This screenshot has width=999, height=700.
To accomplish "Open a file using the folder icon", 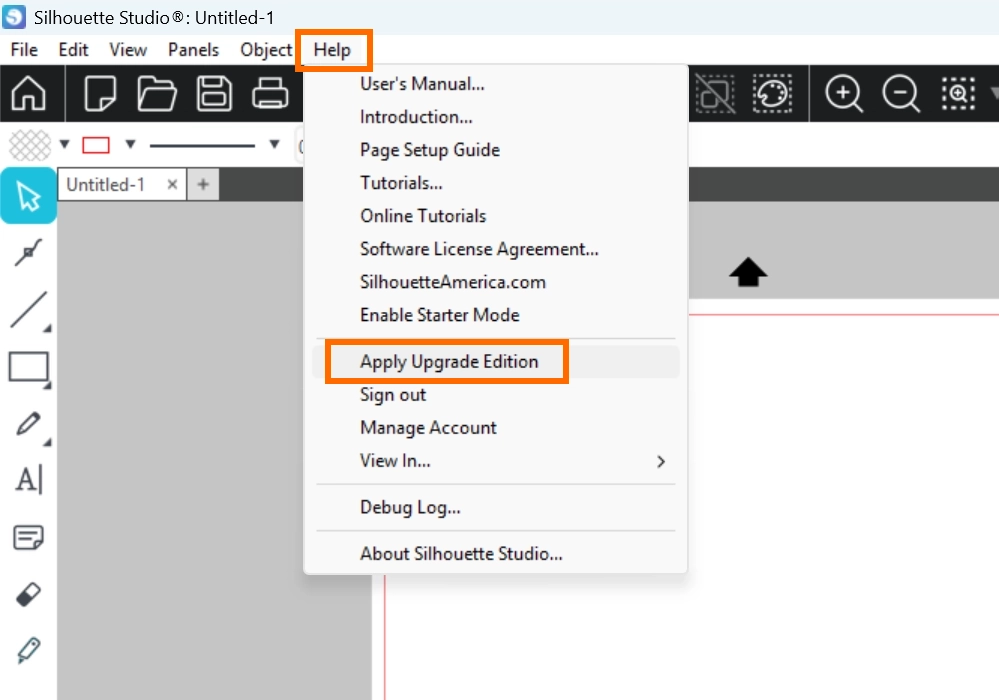I will coord(157,94).
